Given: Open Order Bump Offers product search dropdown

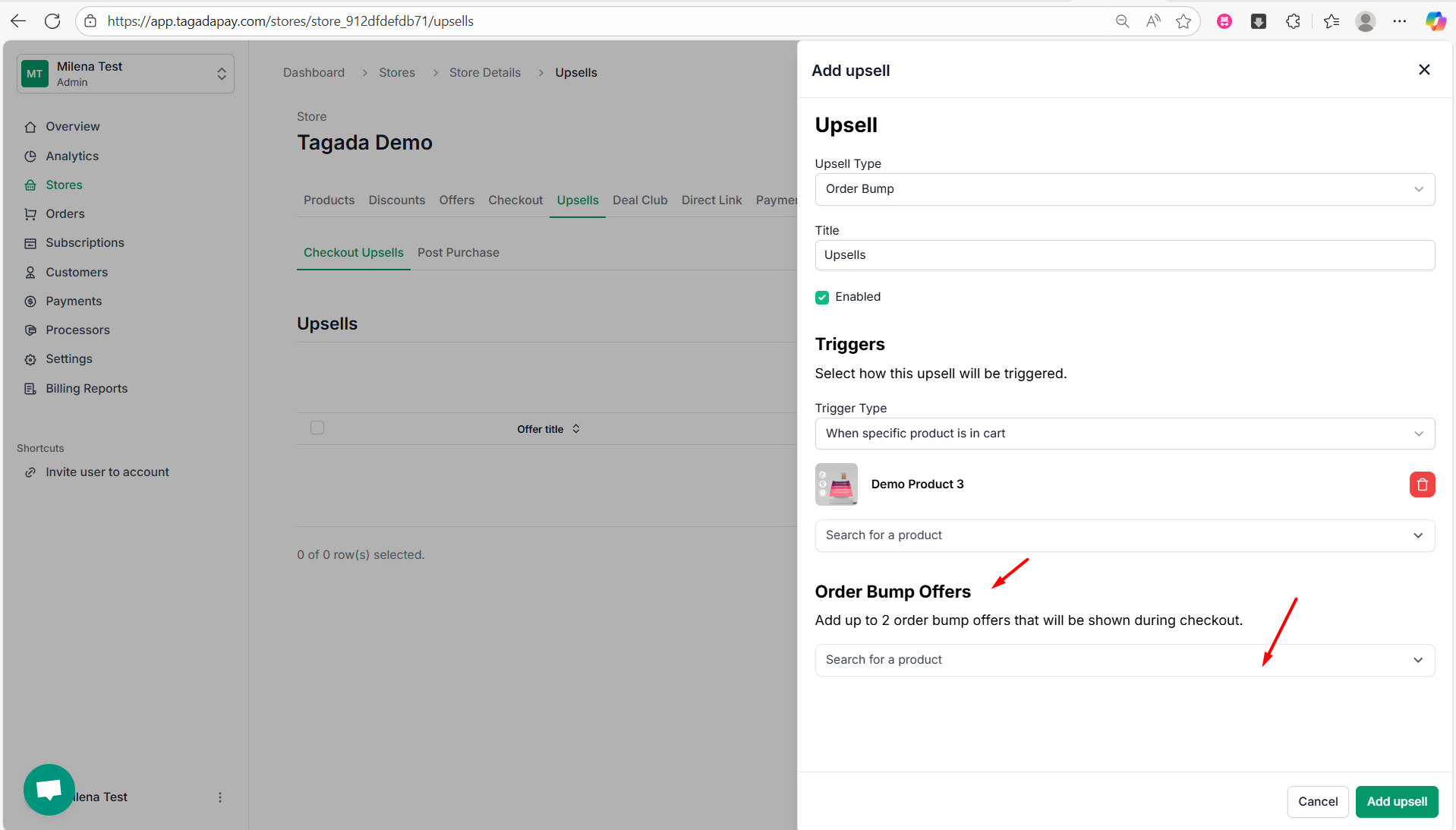Looking at the screenshot, I should [1124, 660].
